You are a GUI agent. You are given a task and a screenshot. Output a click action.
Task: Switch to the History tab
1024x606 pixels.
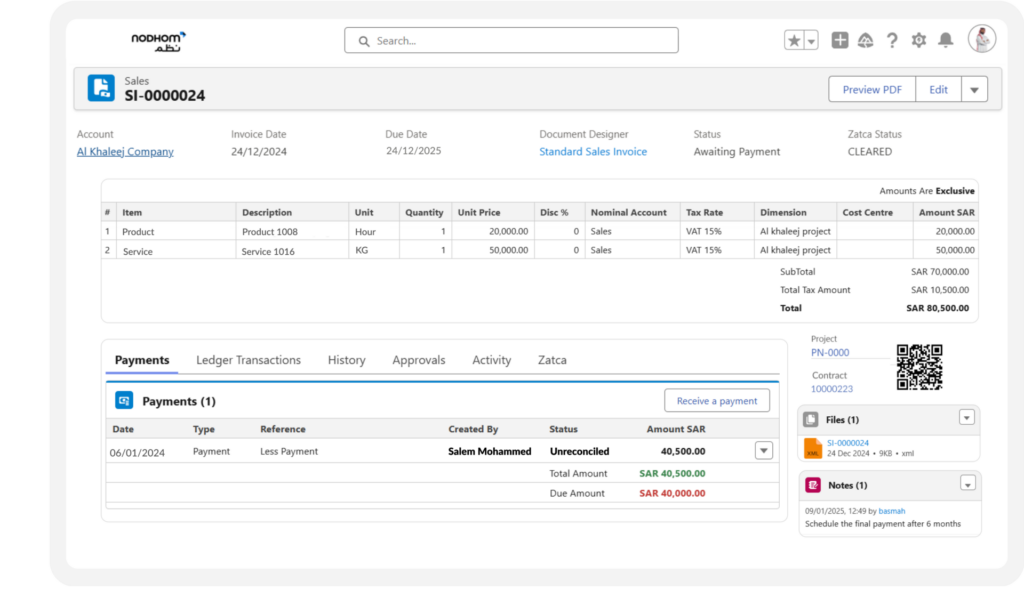347,360
